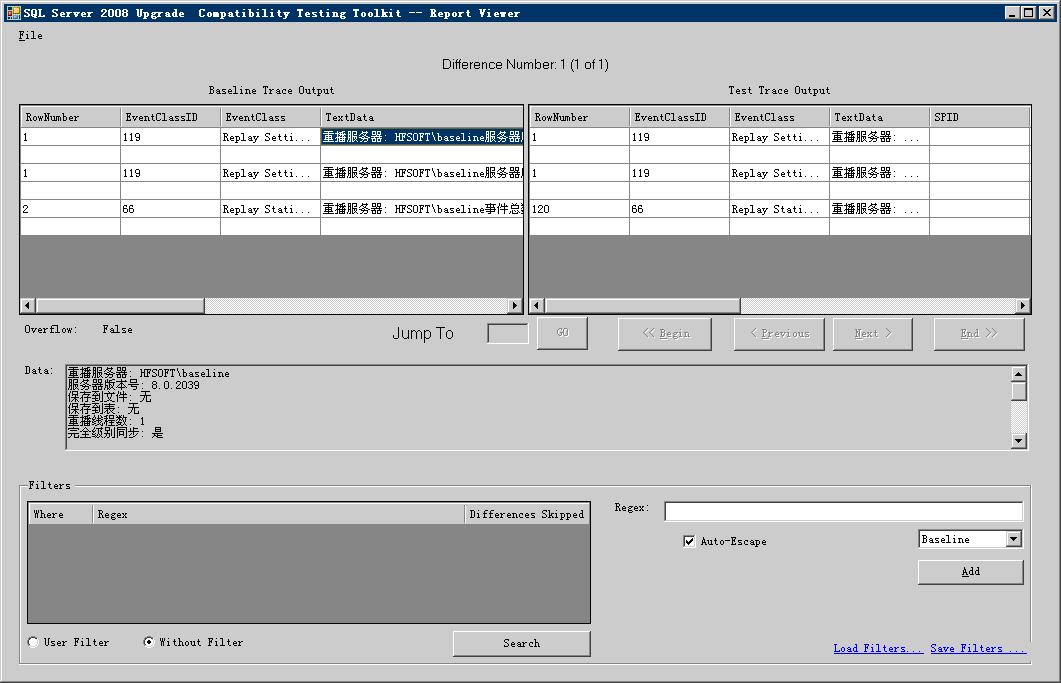Click the "重播线程数: 1" line in Data box

[x=106, y=420]
